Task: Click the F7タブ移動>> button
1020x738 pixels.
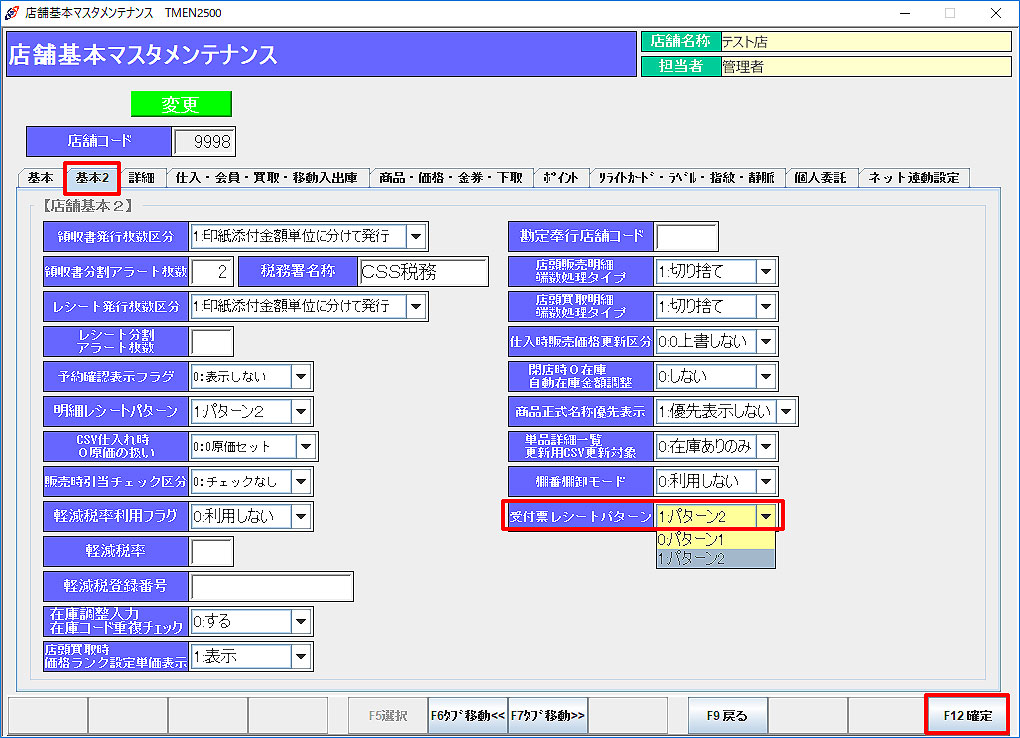Action: click(548, 715)
